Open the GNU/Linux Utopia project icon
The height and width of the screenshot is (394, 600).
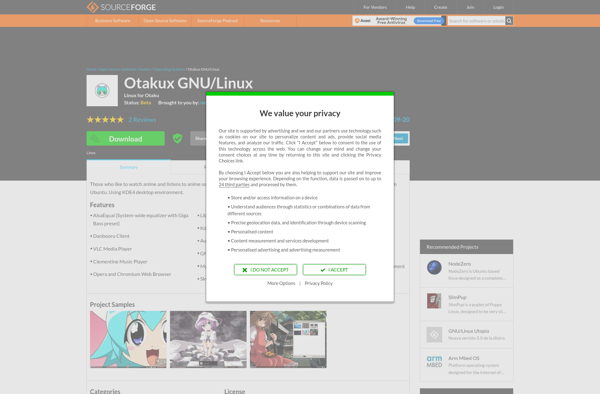click(434, 334)
